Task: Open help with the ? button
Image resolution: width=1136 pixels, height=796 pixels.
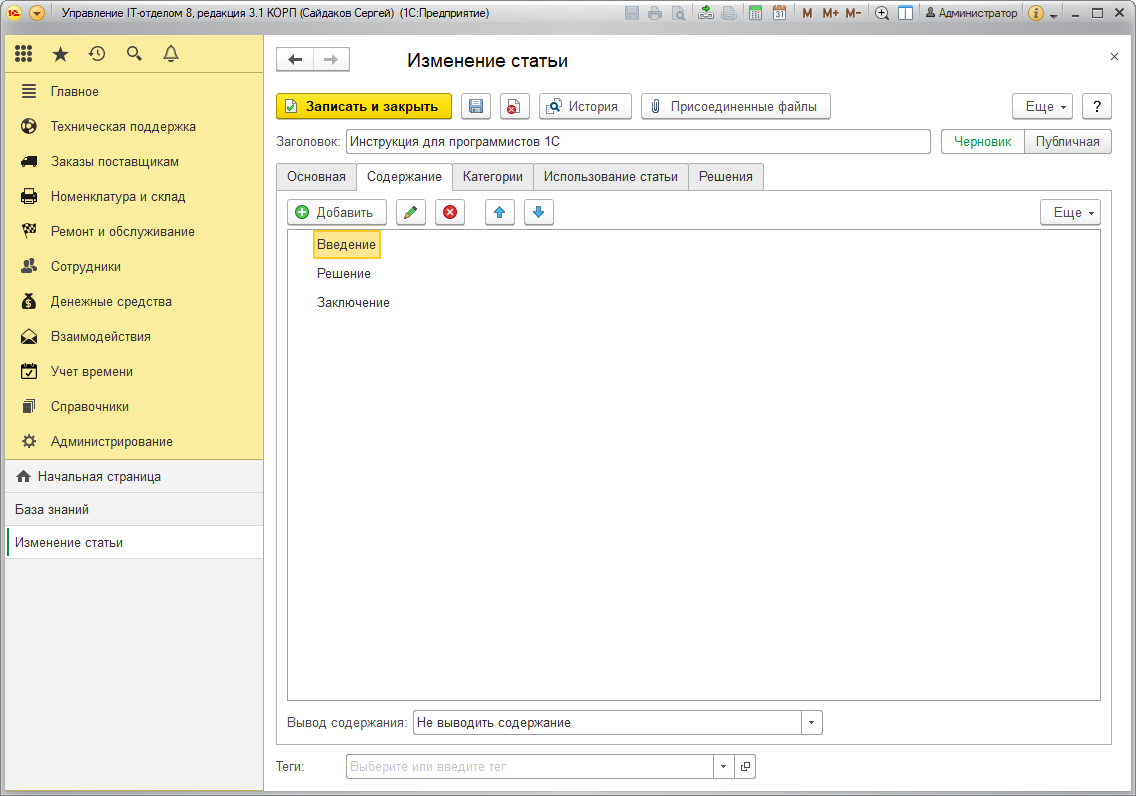Action: click(1097, 106)
